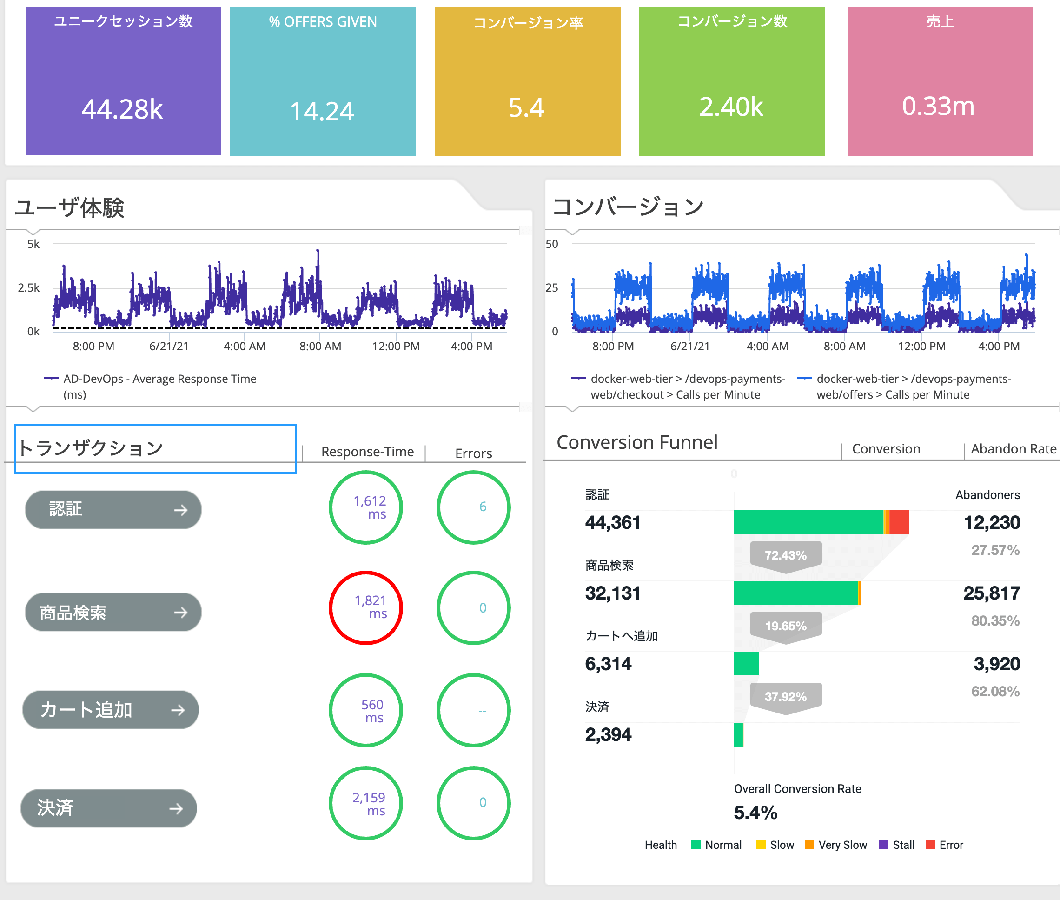1060x900 pixels.
Task: Switch to the Abandon Rate tab
Action: pyautogui.click(x=1012, y=449)
